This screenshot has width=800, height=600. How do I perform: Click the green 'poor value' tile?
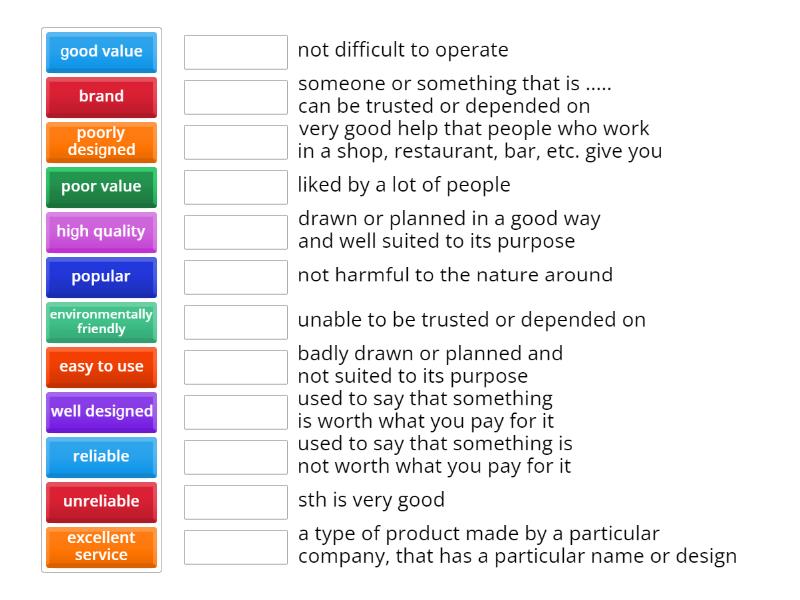pos(101,187)
